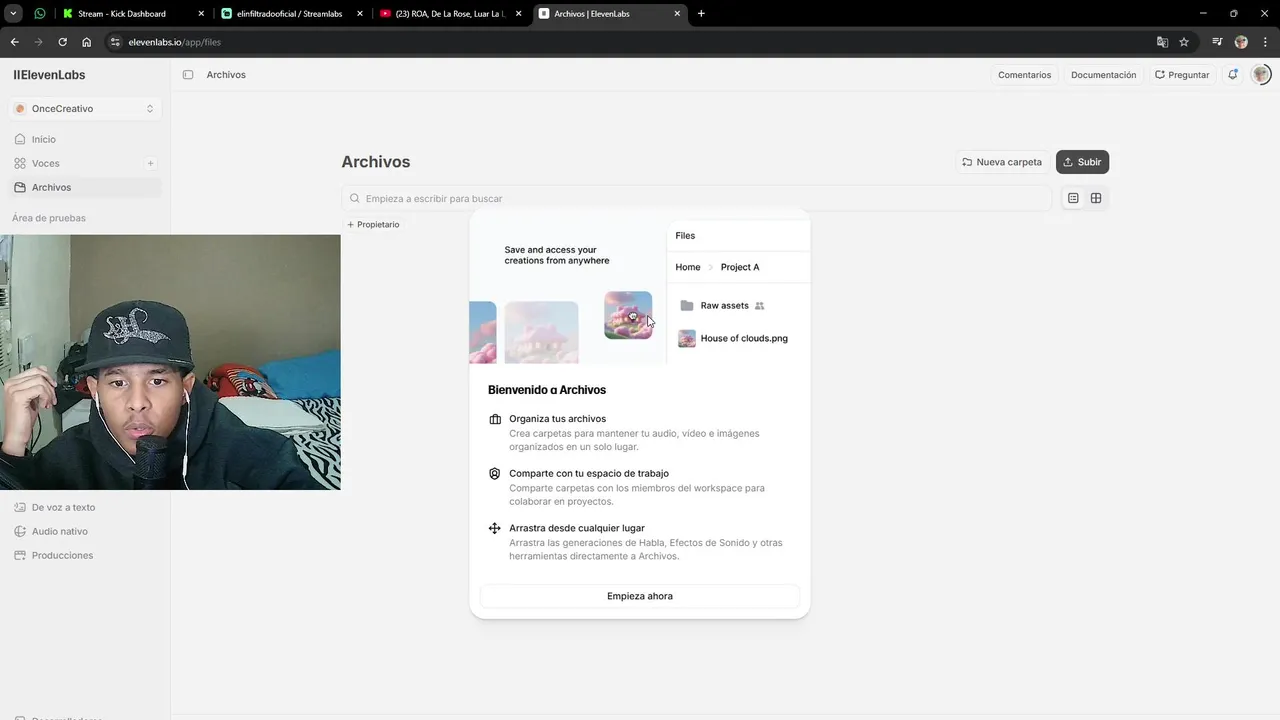1280x720 pixels.
Task: Open De voz a texto item
Action: (63, 507)
